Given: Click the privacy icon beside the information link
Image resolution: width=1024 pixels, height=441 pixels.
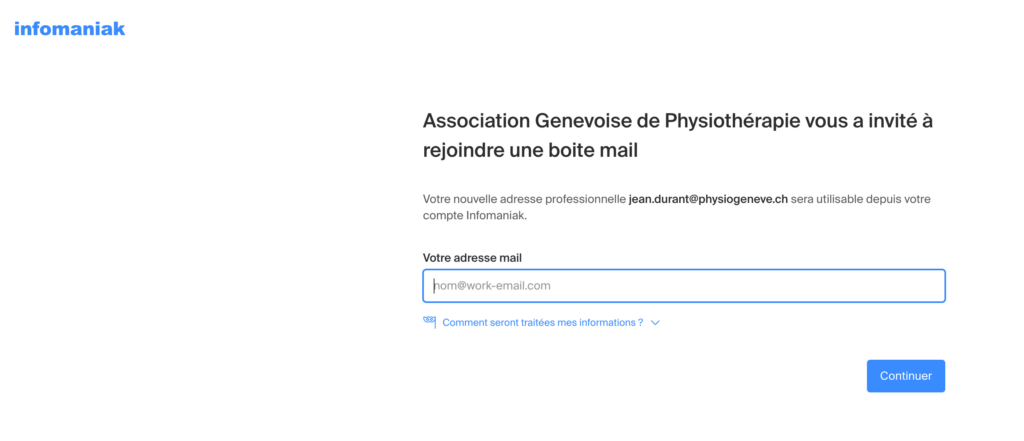Looking at the screenshot, I should coord(430,322).
